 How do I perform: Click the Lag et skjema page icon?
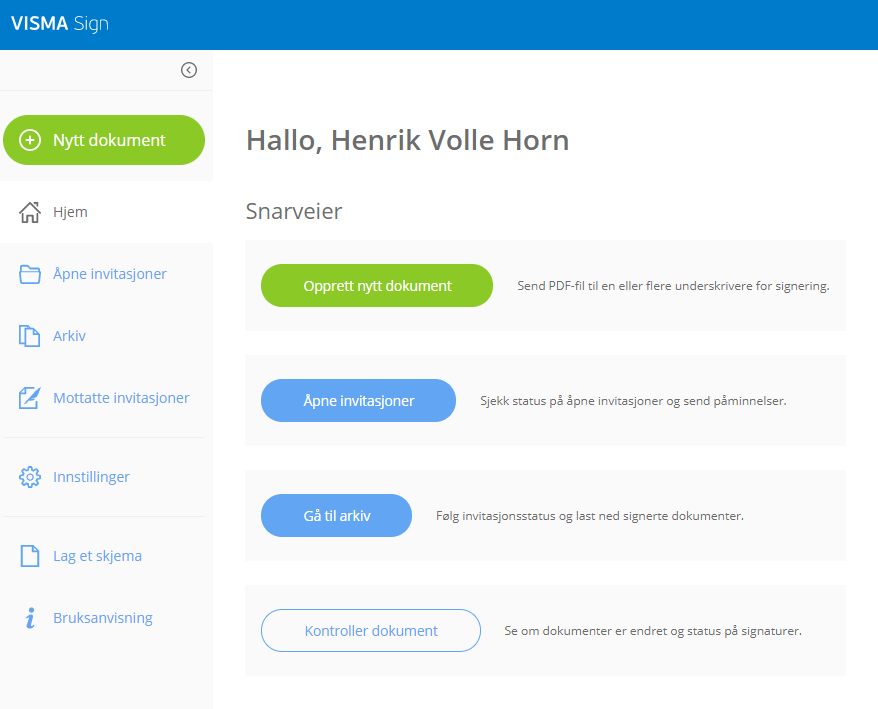tap(30, 556)
